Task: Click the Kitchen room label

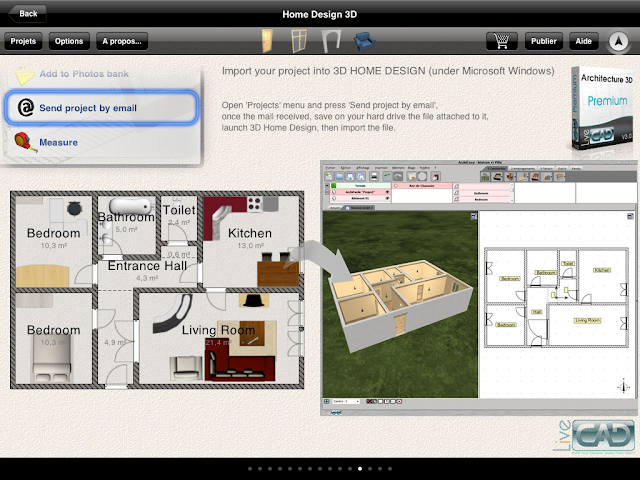Action: click(x=250, y=233)
